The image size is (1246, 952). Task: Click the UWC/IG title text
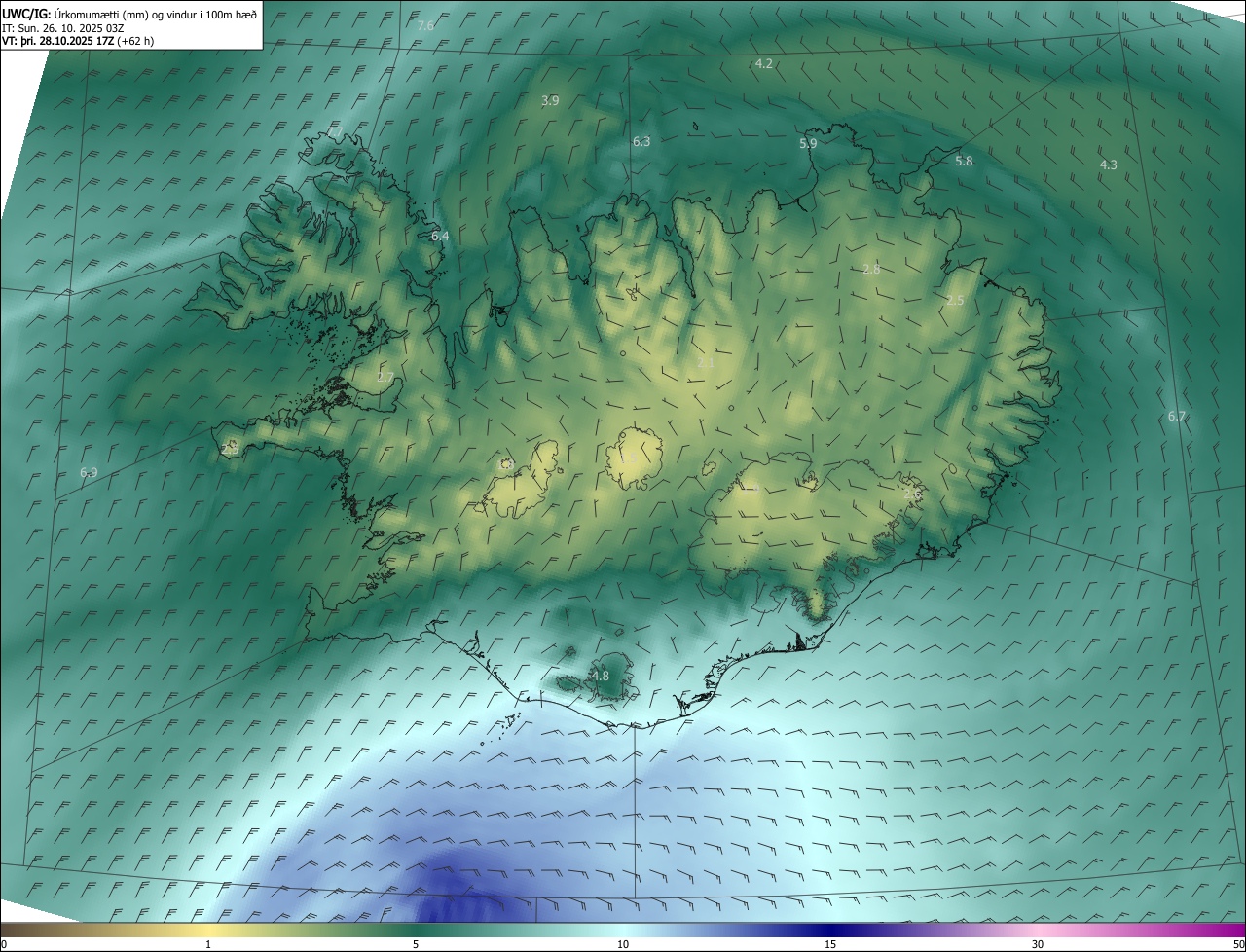pyautogui.click(x=26, y=14)
